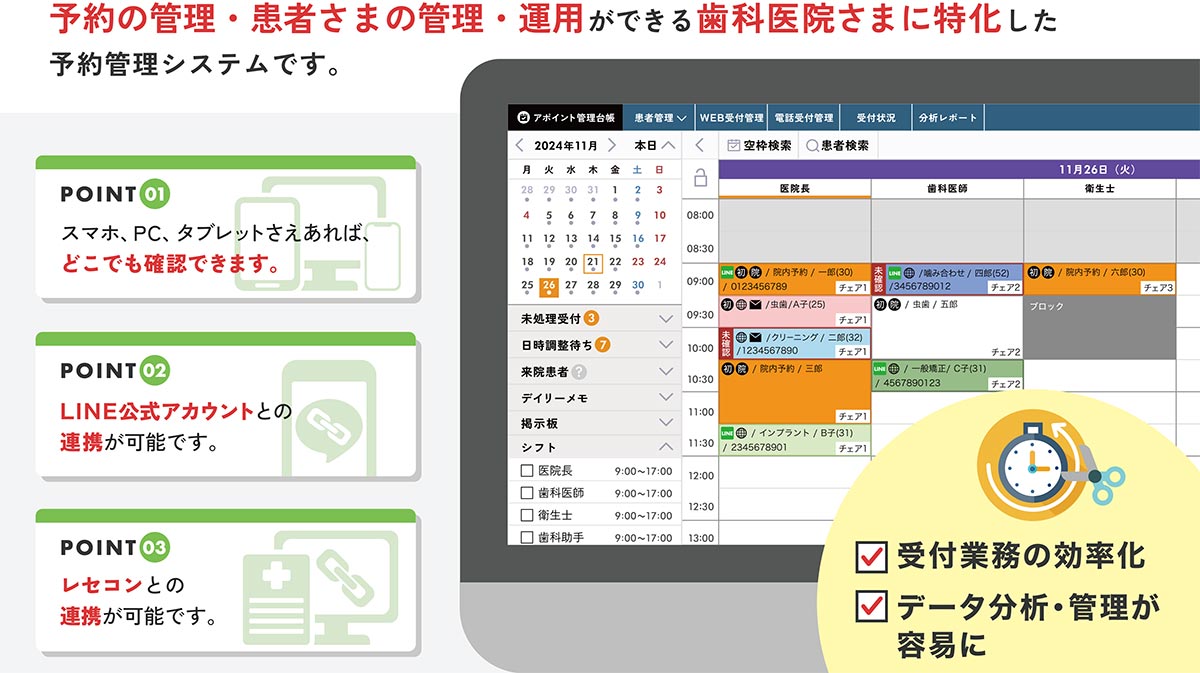Click LINE icon on 一郎(30) appointment
The height and width of the screenshot is (673, 1200).
click(x=727, y=271)
